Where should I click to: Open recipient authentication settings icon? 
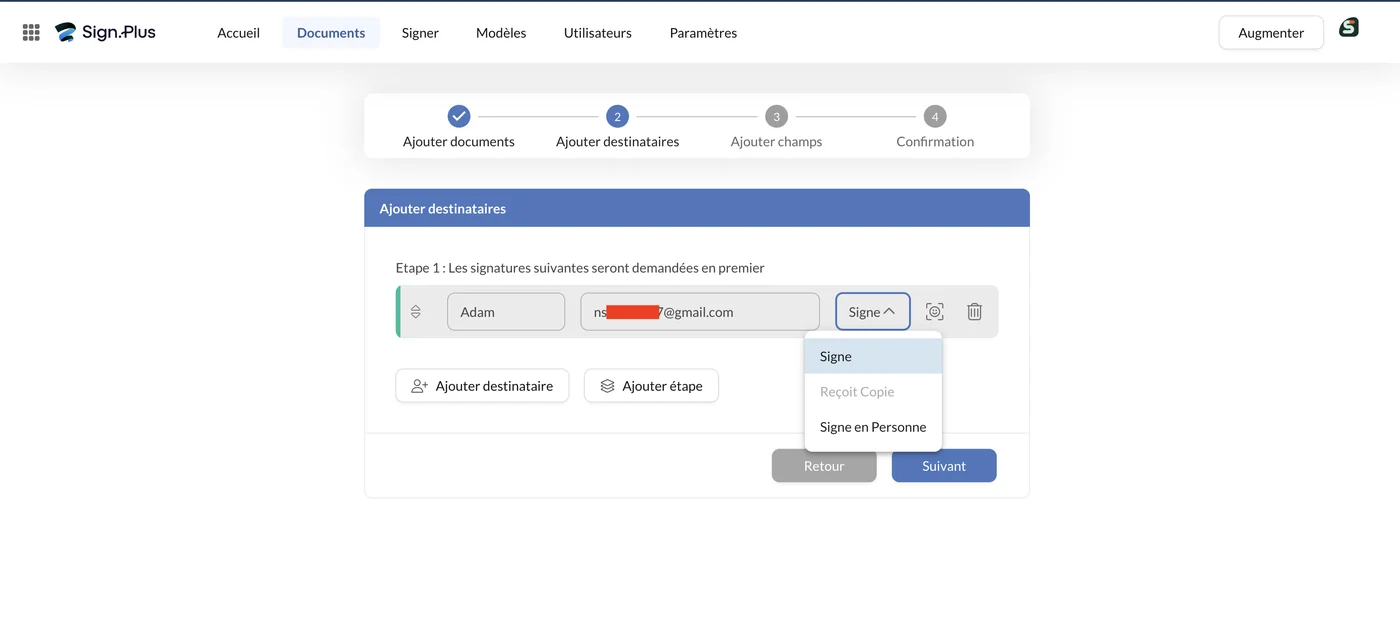[x=935, y=312]
